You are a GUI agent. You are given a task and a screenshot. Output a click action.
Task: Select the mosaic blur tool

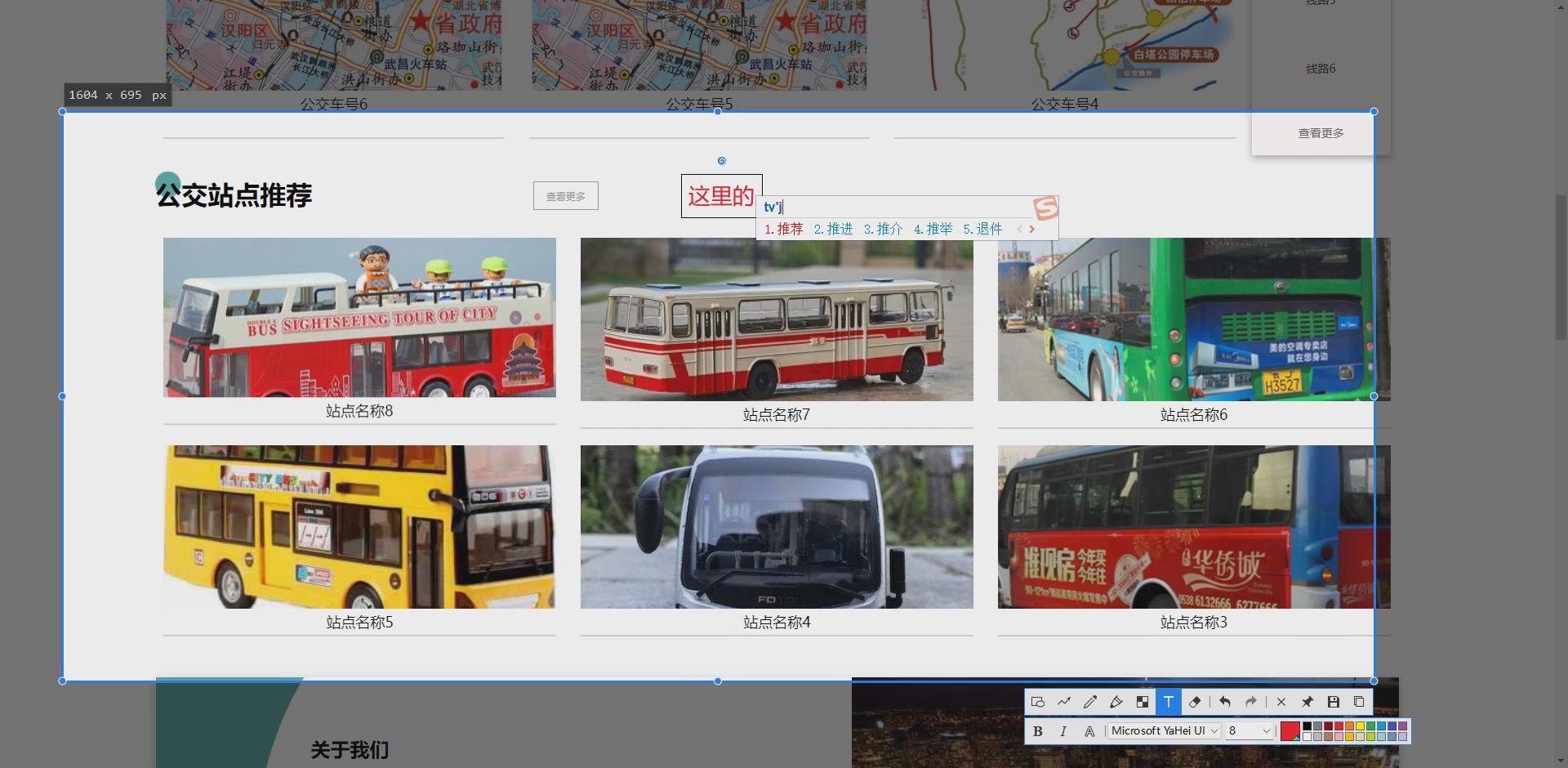coord(1143,702)
